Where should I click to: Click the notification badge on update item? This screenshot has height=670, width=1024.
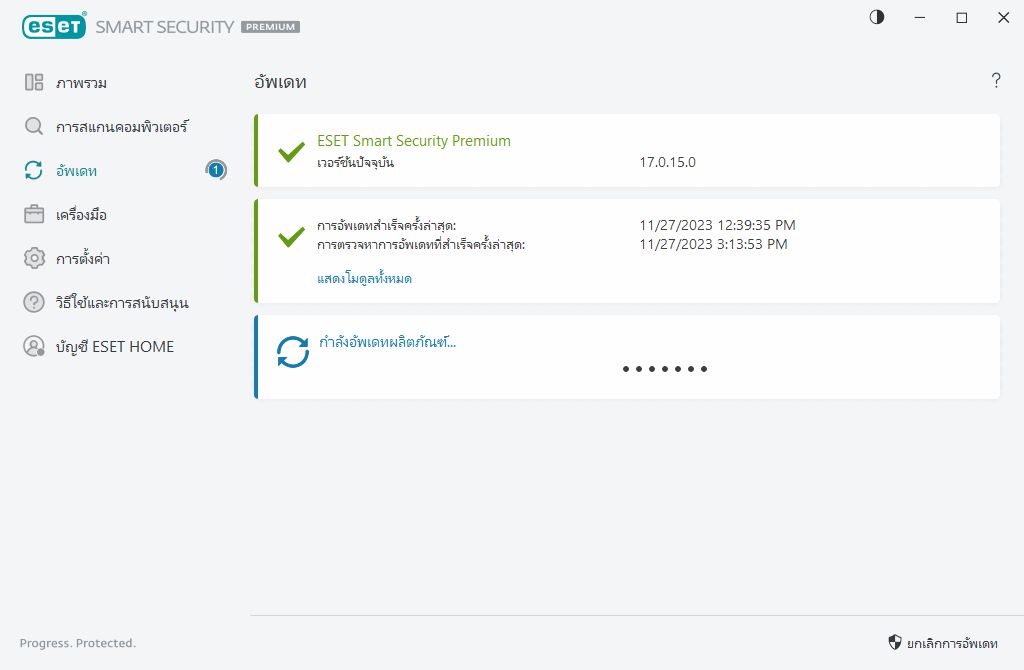(216, 171)
